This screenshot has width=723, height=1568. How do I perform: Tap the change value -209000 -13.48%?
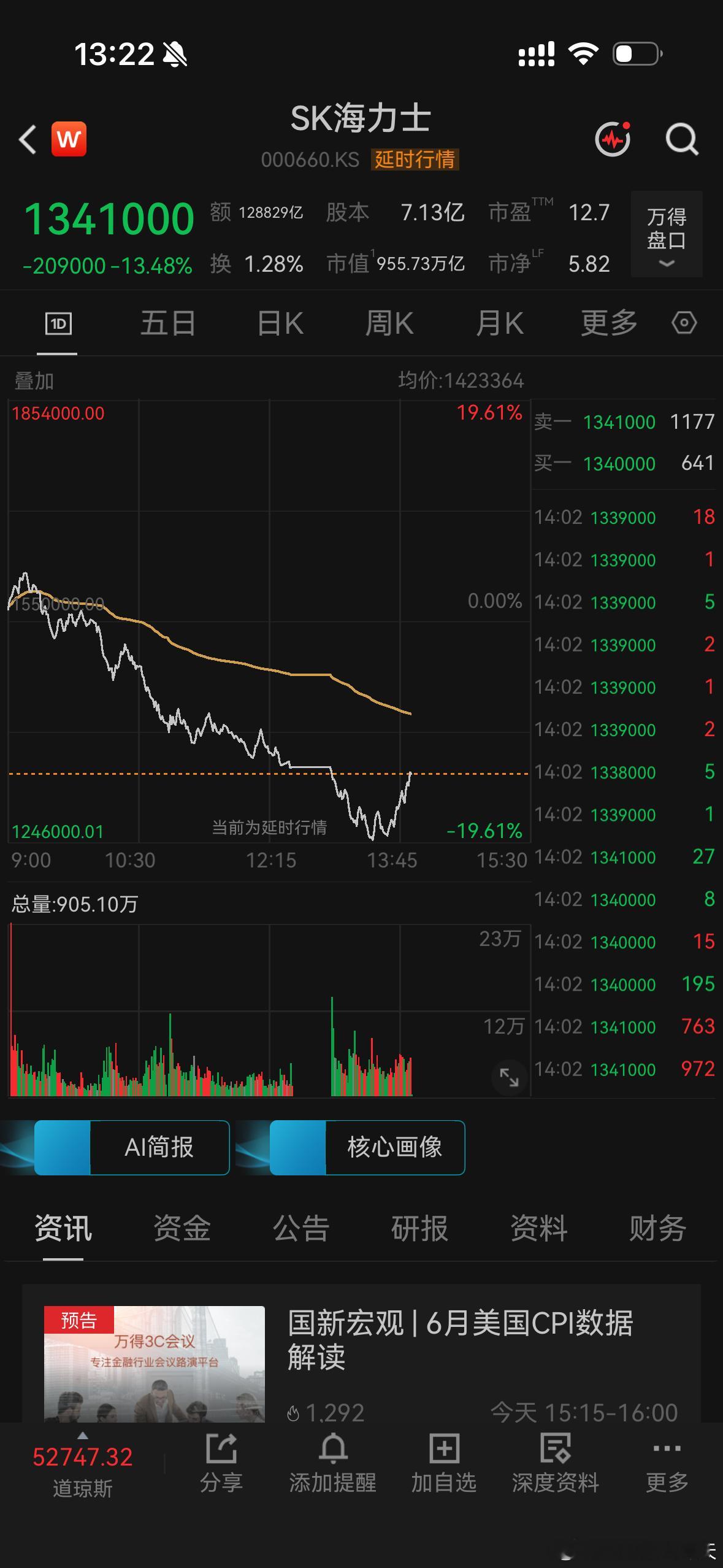tap(107, 266)
